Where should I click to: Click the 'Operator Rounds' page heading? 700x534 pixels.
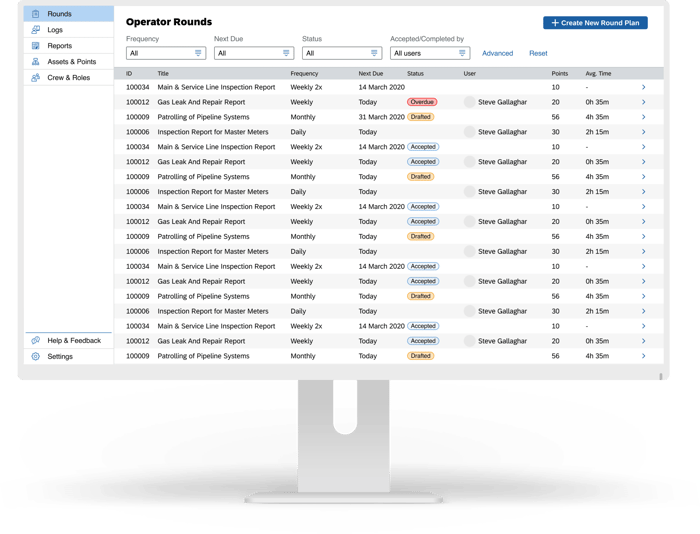coord(169,22)
